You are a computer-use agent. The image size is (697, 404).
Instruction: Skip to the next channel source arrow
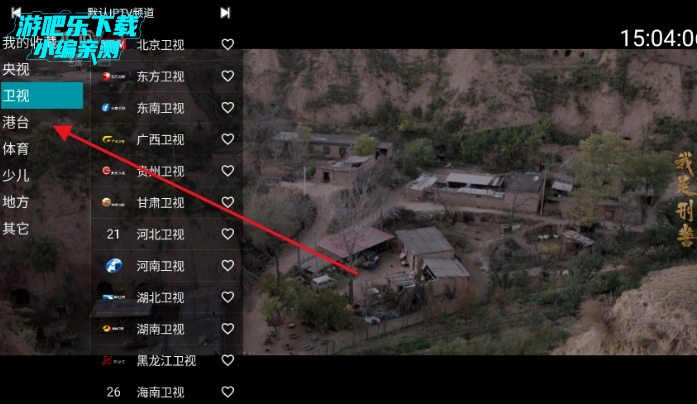[x=225, y=13]
